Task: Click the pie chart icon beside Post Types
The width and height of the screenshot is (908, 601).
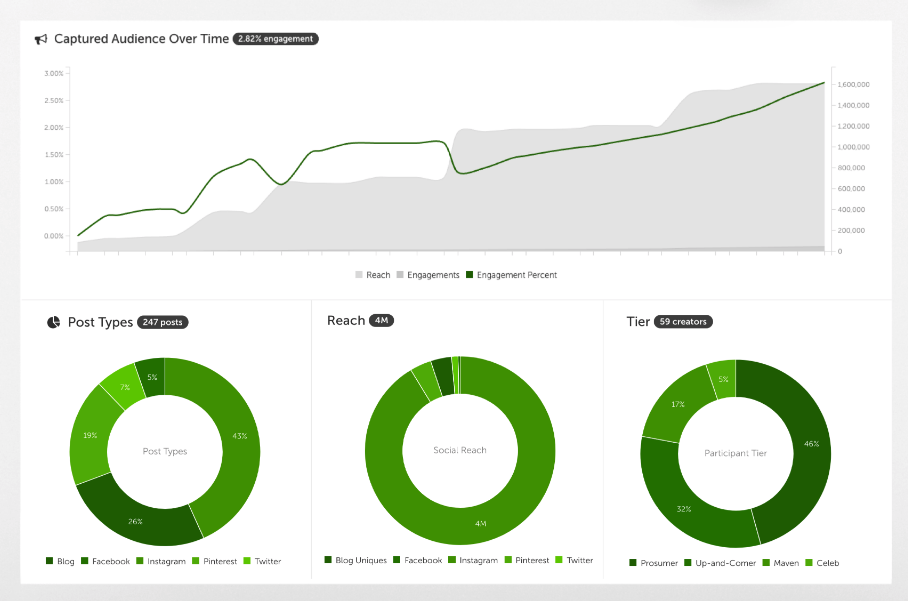Action: [x=54, y=323]
